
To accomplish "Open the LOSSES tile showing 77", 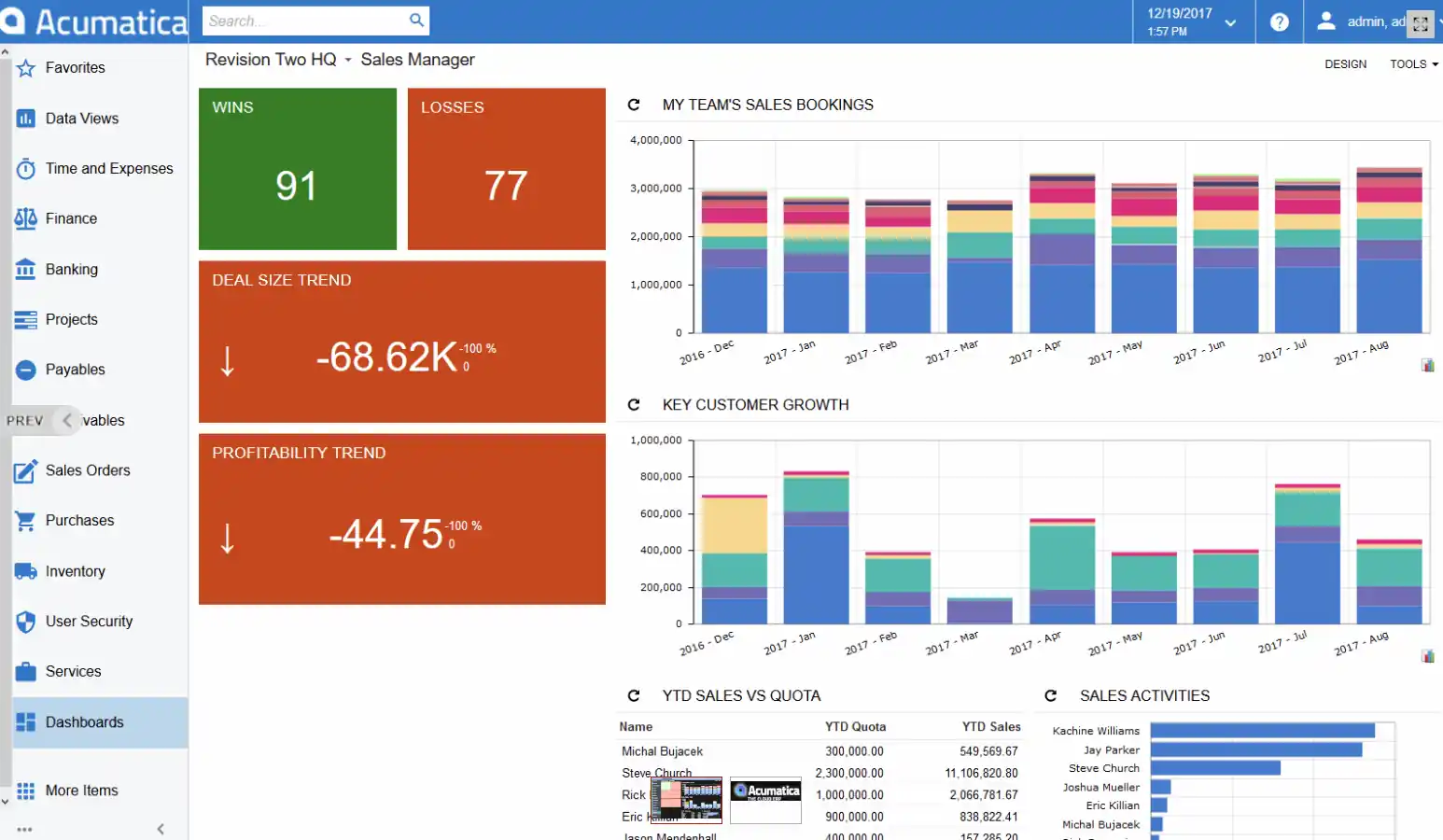I will pos(507,169).
